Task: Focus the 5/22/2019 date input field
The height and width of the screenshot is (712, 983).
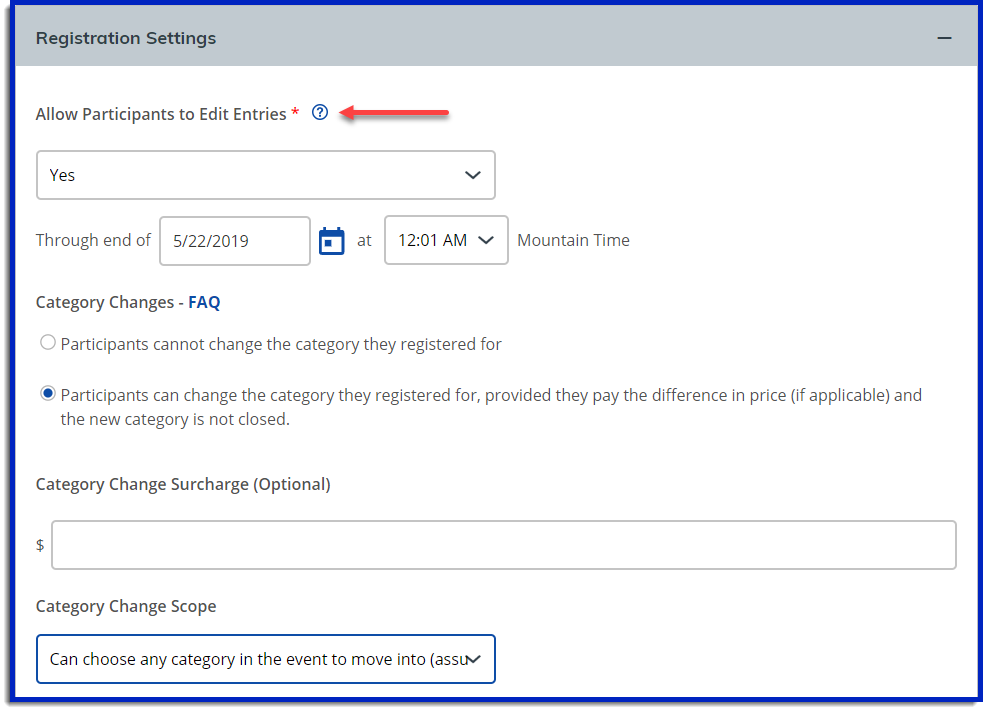Action: [x=234, y=241]
